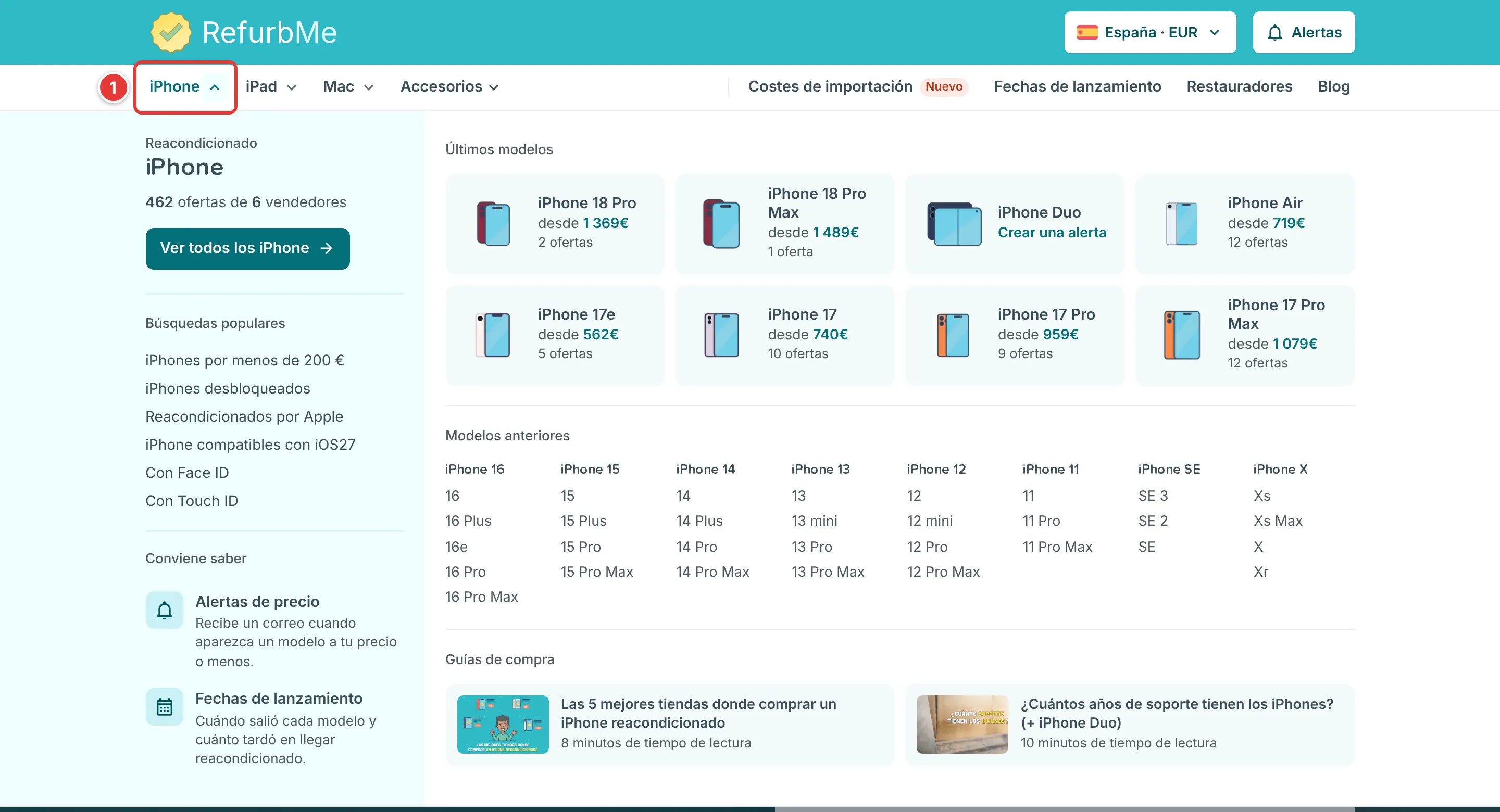Collapse the iPhone menu chevron

point(214,87)
